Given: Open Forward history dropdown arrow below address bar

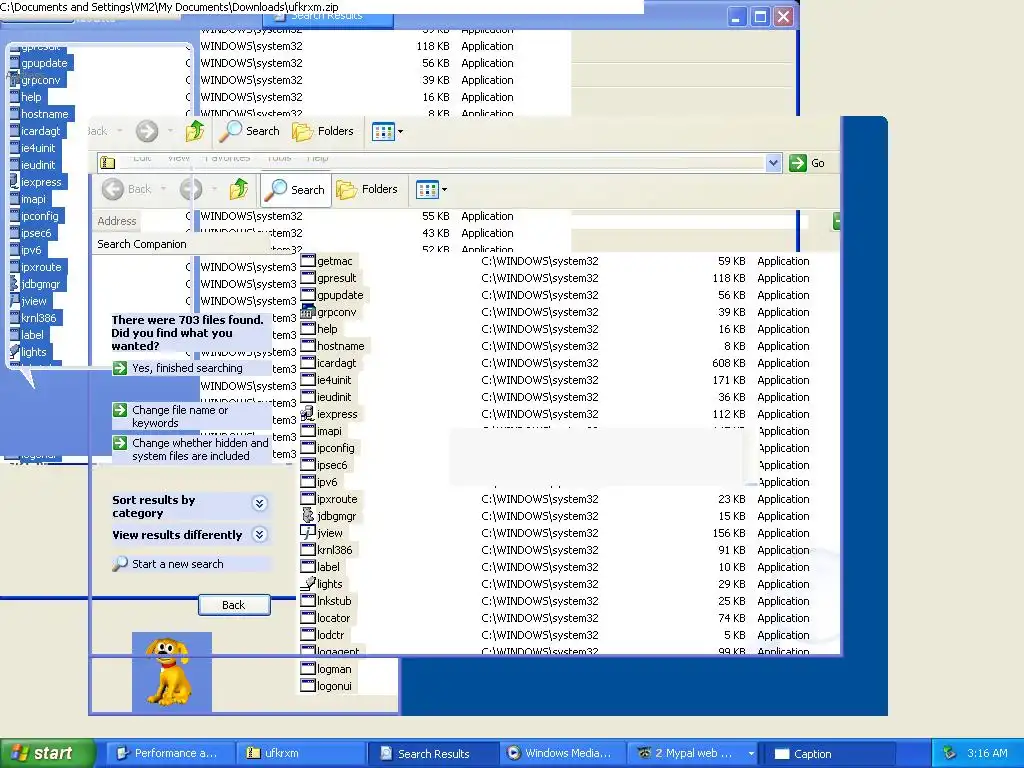Looking at the screenshot, I should coord(214,189).
